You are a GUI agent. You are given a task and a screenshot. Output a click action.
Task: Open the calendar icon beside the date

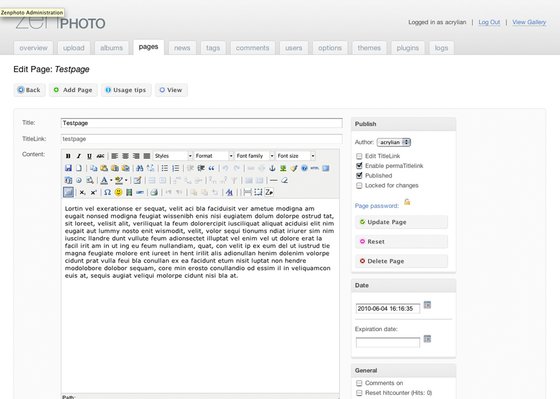tap(427, 305)
